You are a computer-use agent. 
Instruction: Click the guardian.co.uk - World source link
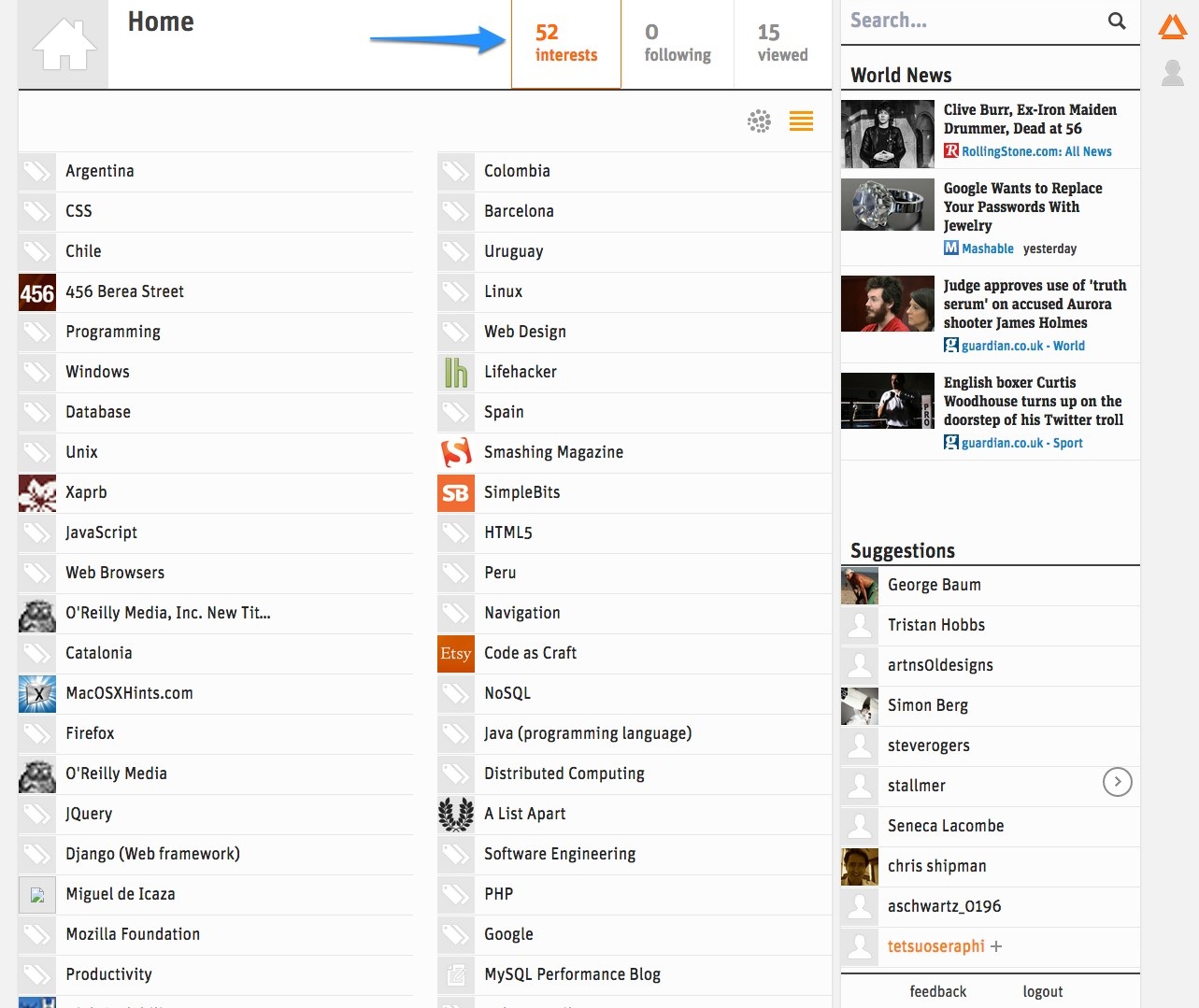click(1023, 346)
